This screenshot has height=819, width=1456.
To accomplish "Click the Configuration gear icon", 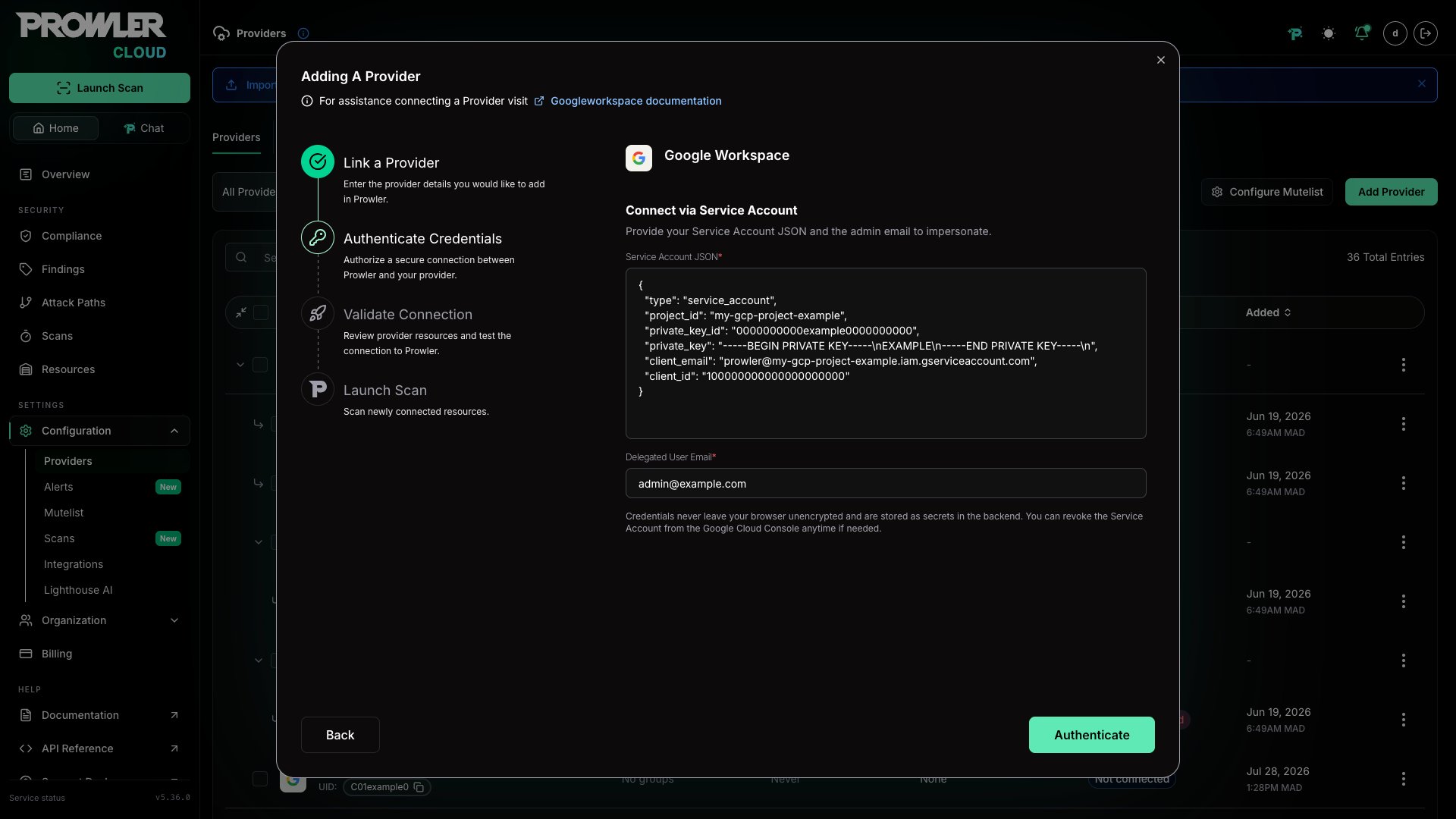I will [26, 431].
